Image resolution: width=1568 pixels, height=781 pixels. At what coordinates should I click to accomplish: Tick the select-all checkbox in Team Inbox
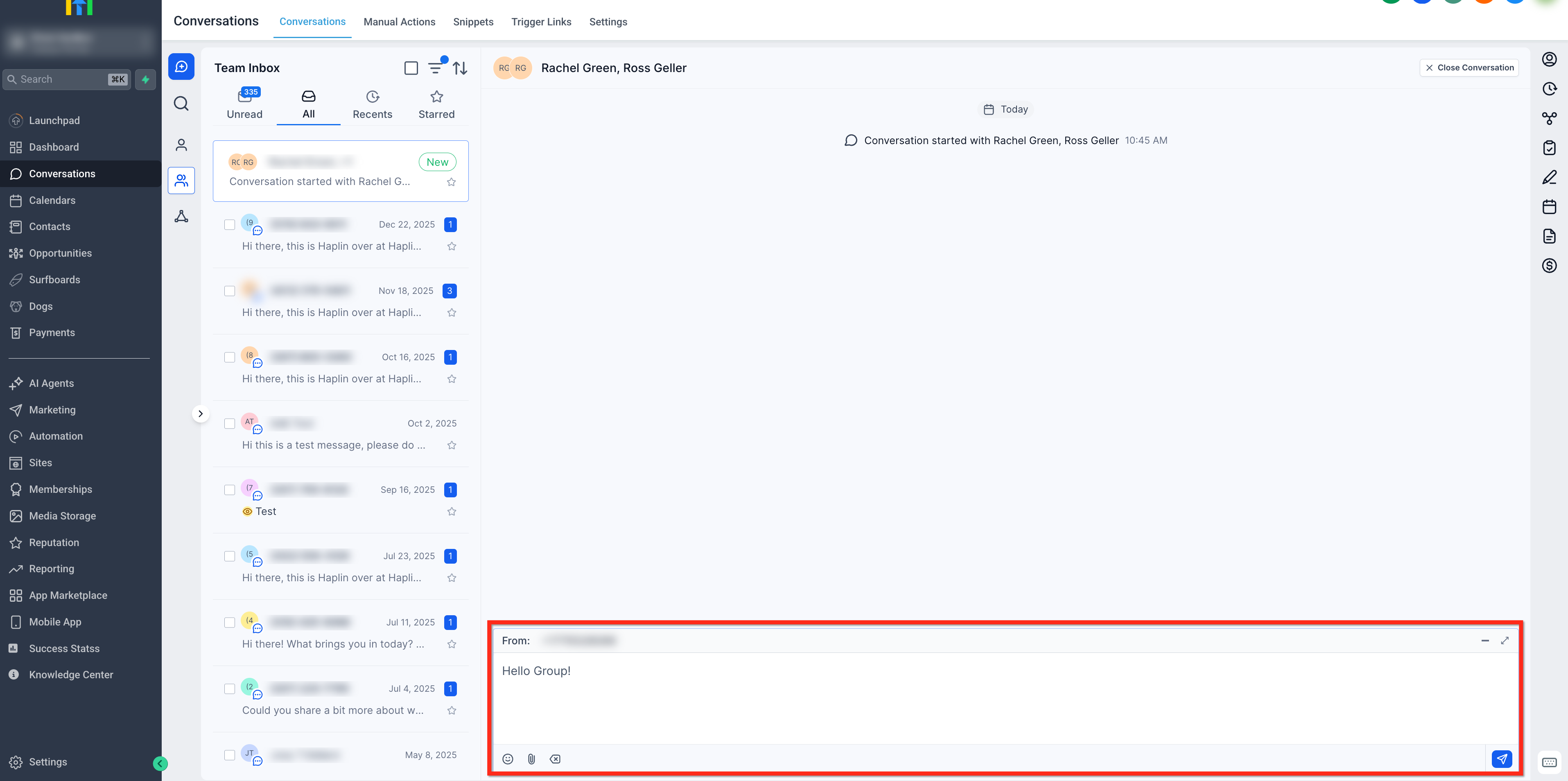pos(411,68)
